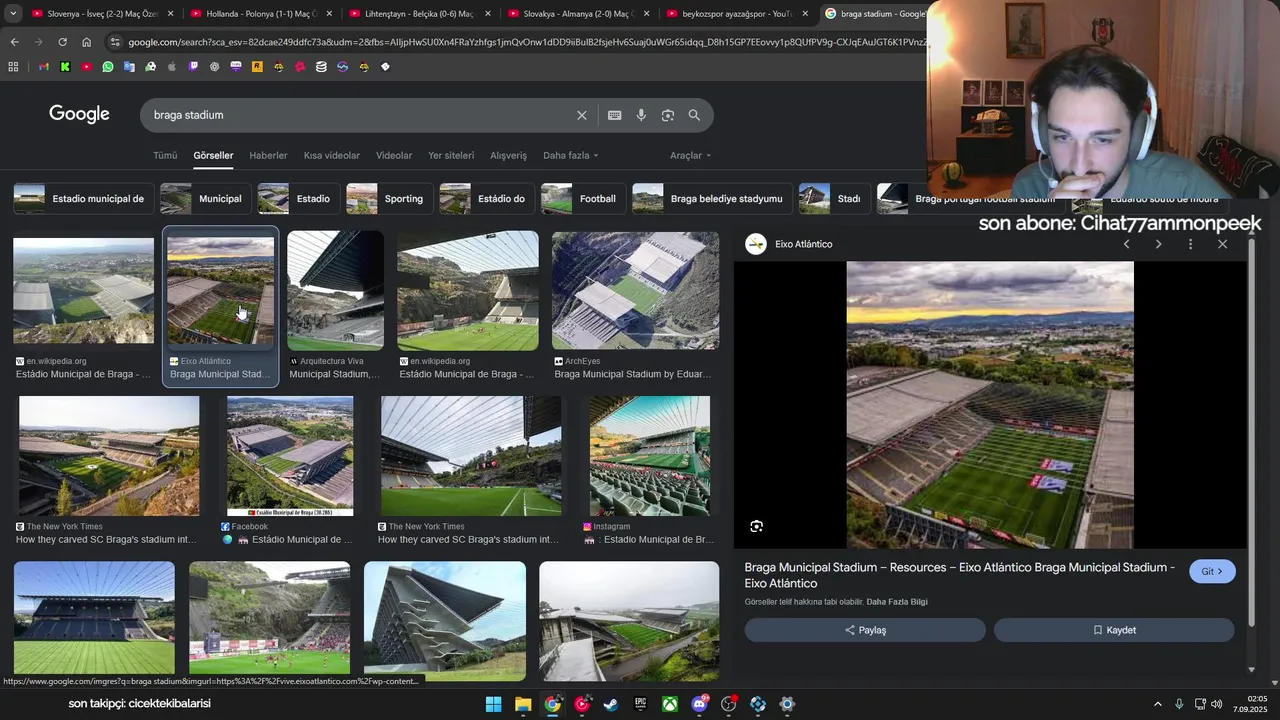Open three-dot options in image preview
Viewport: 1280px width, 720px height.
pos(1190,244)
